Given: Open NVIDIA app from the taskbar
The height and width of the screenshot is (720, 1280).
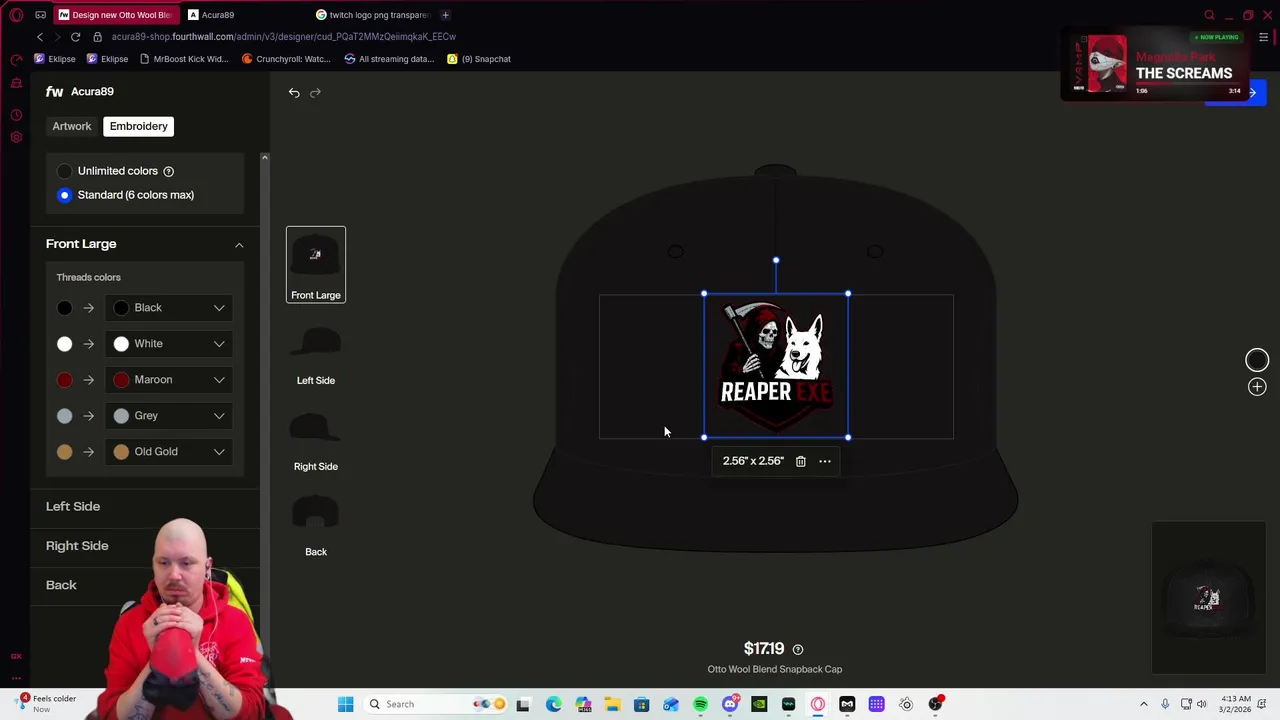Looking at the screenshot, I should (759, 704).
